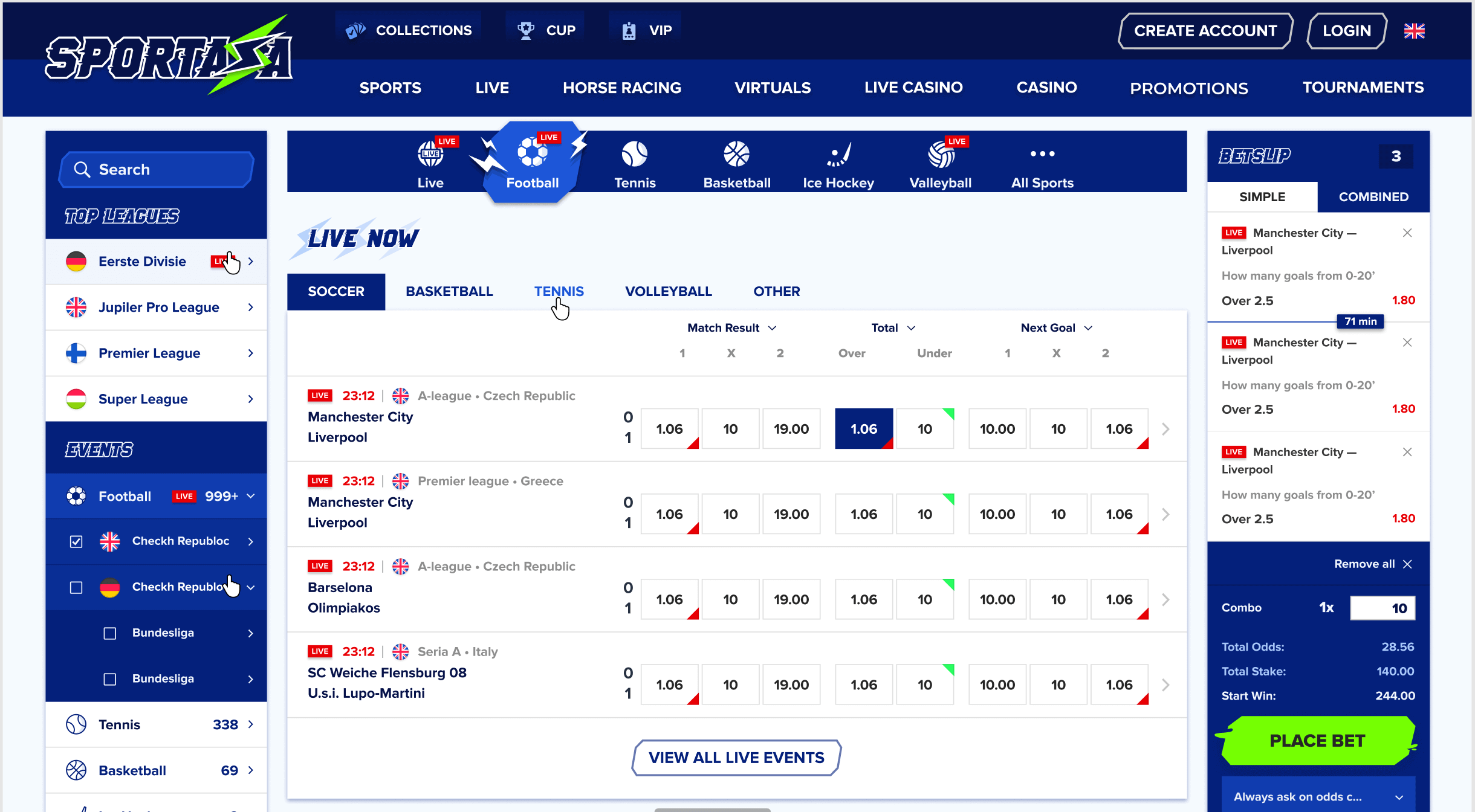Remove third Manchester City bet from betslip

click(x=1407, y=452)
